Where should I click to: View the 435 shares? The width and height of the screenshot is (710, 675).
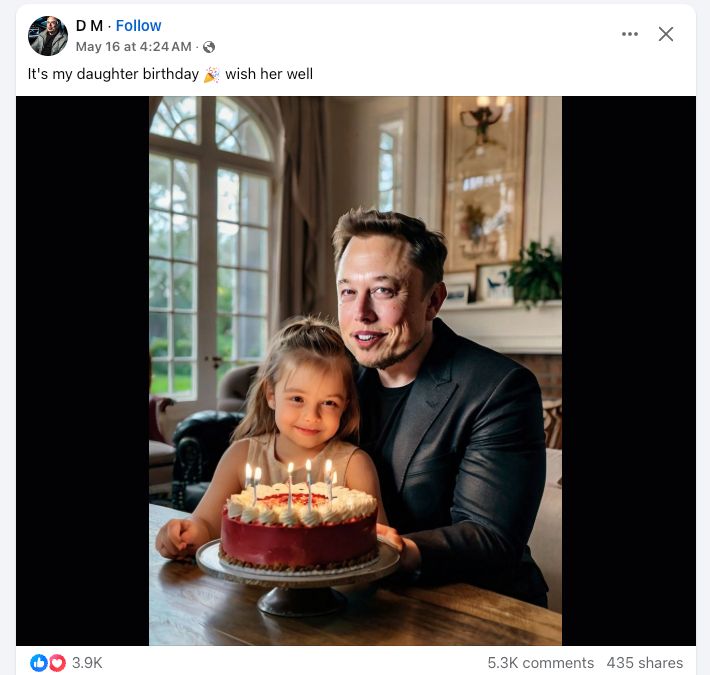pos(644,663)
